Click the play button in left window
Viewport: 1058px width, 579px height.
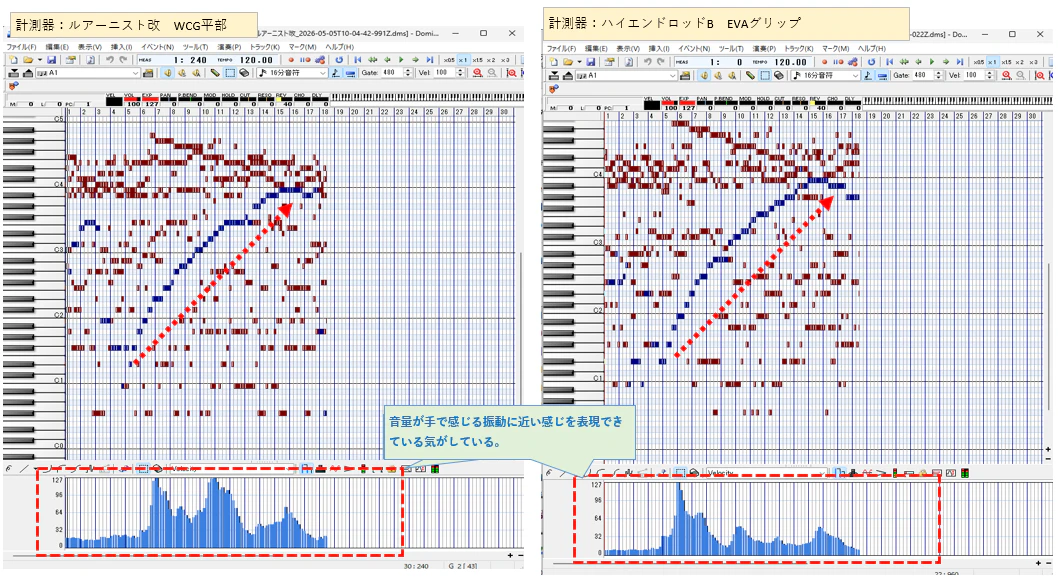(x=401, y=59)
